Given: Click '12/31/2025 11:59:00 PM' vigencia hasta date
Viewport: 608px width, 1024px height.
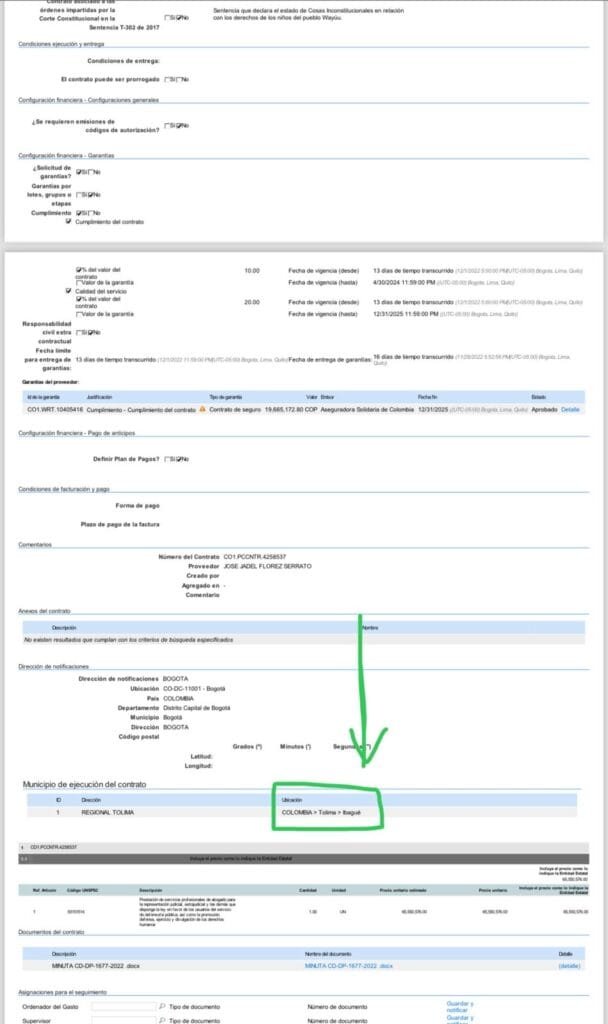Looking at the screenshot, I should [x=406, y=314].
